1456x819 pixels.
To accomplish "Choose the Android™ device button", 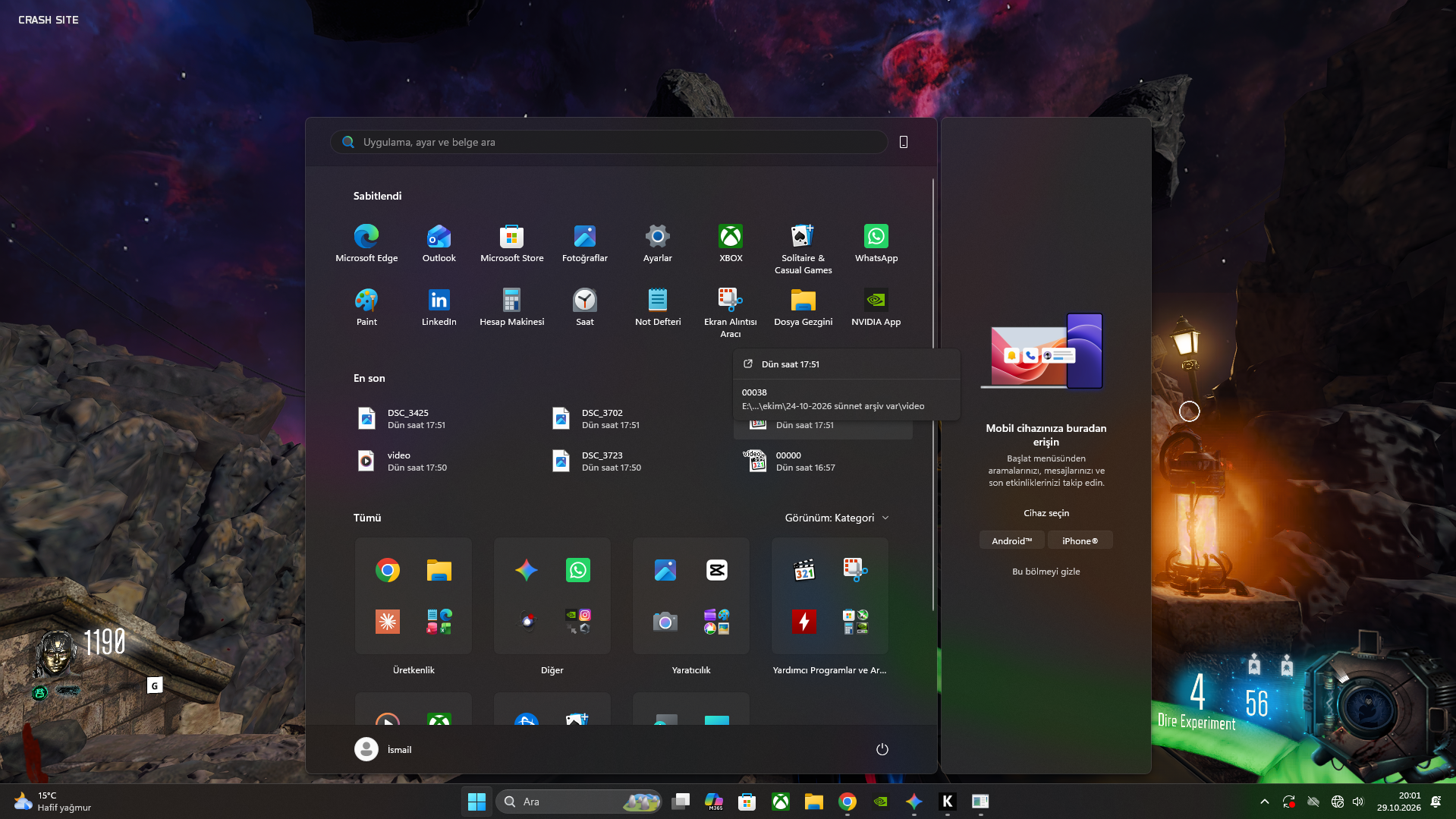I will click(x=1011, y=540).
